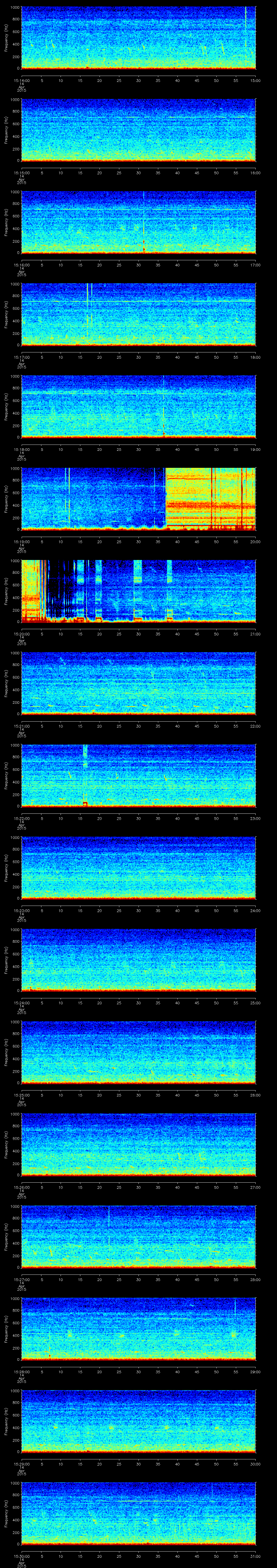
Task: Click the spectrogram beginning at 15:24:00
Action: click(x=139, y=960)
